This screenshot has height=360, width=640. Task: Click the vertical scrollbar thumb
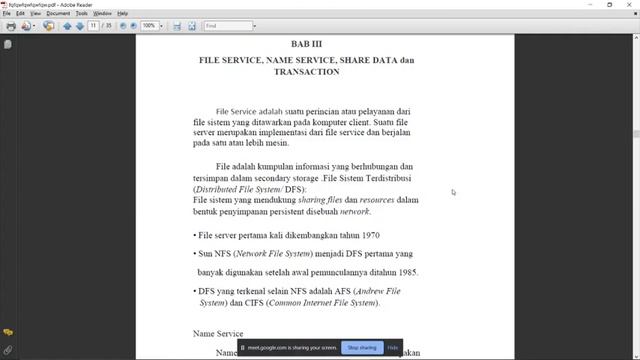pyautogui.click(x=636, y=133)
